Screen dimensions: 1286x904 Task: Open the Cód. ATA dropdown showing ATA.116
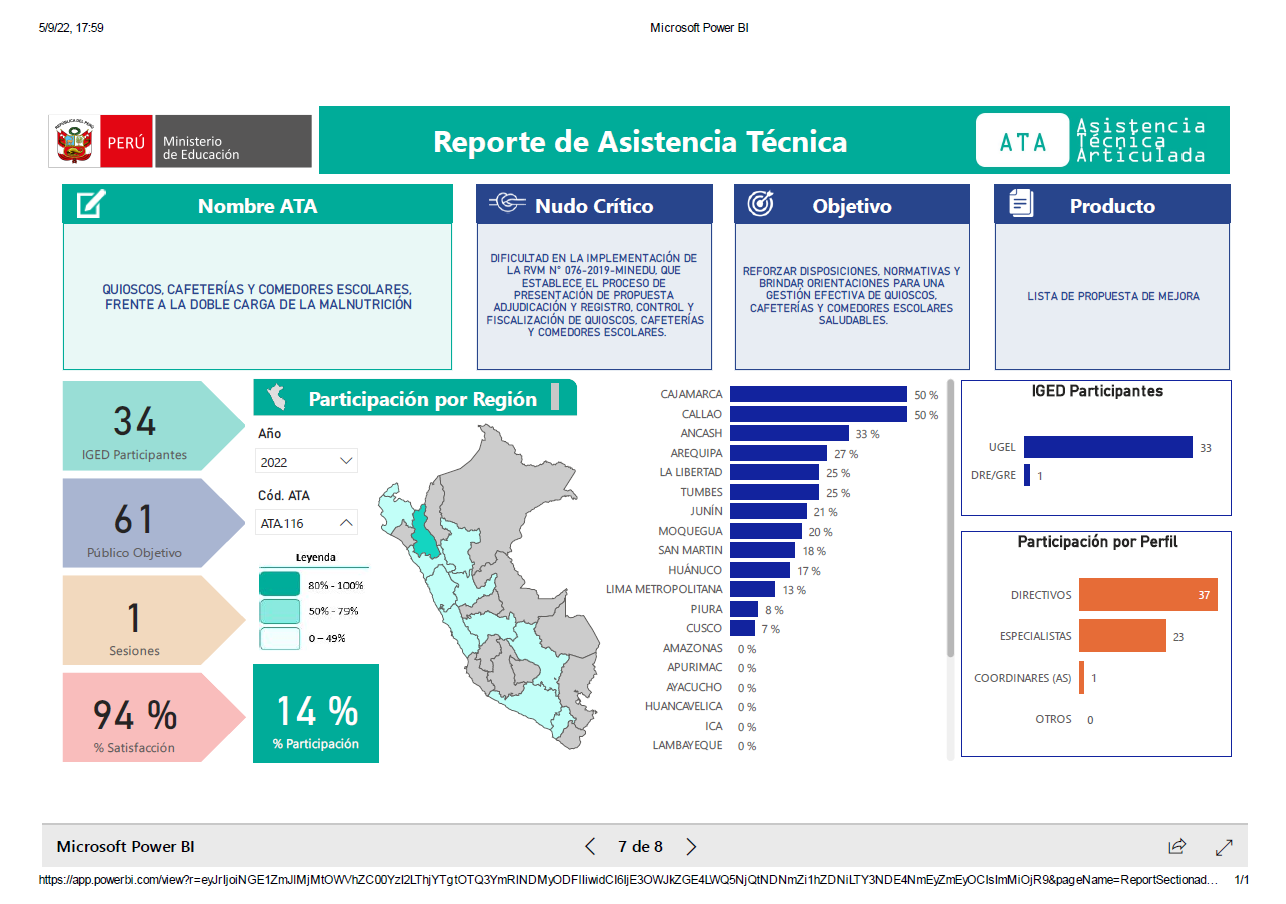[x=307, y=522]
